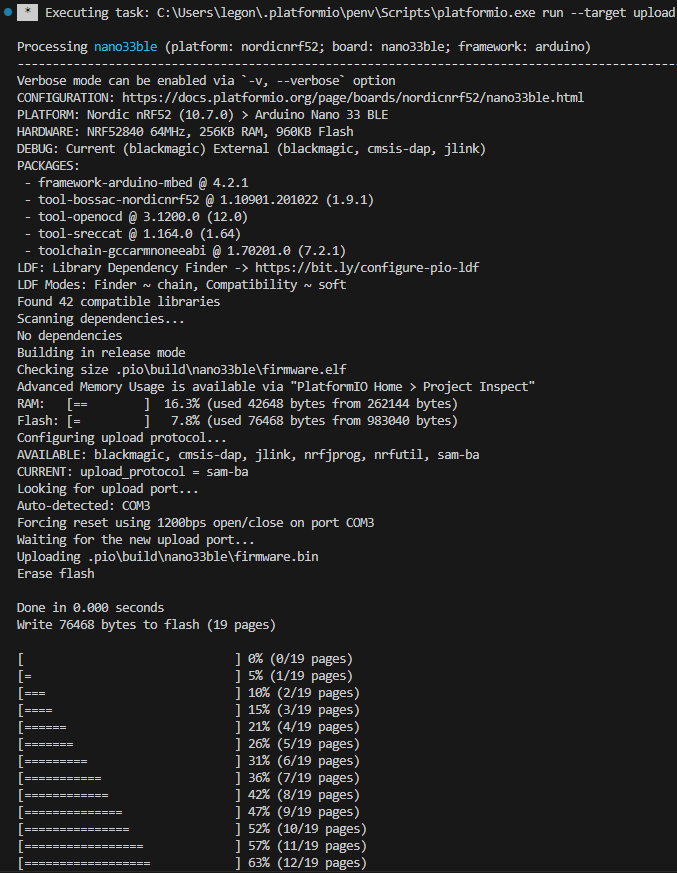Screen dimensions: 677x873
Task: Open the firmware.bin upload path
Action: (x=203, y=557)
